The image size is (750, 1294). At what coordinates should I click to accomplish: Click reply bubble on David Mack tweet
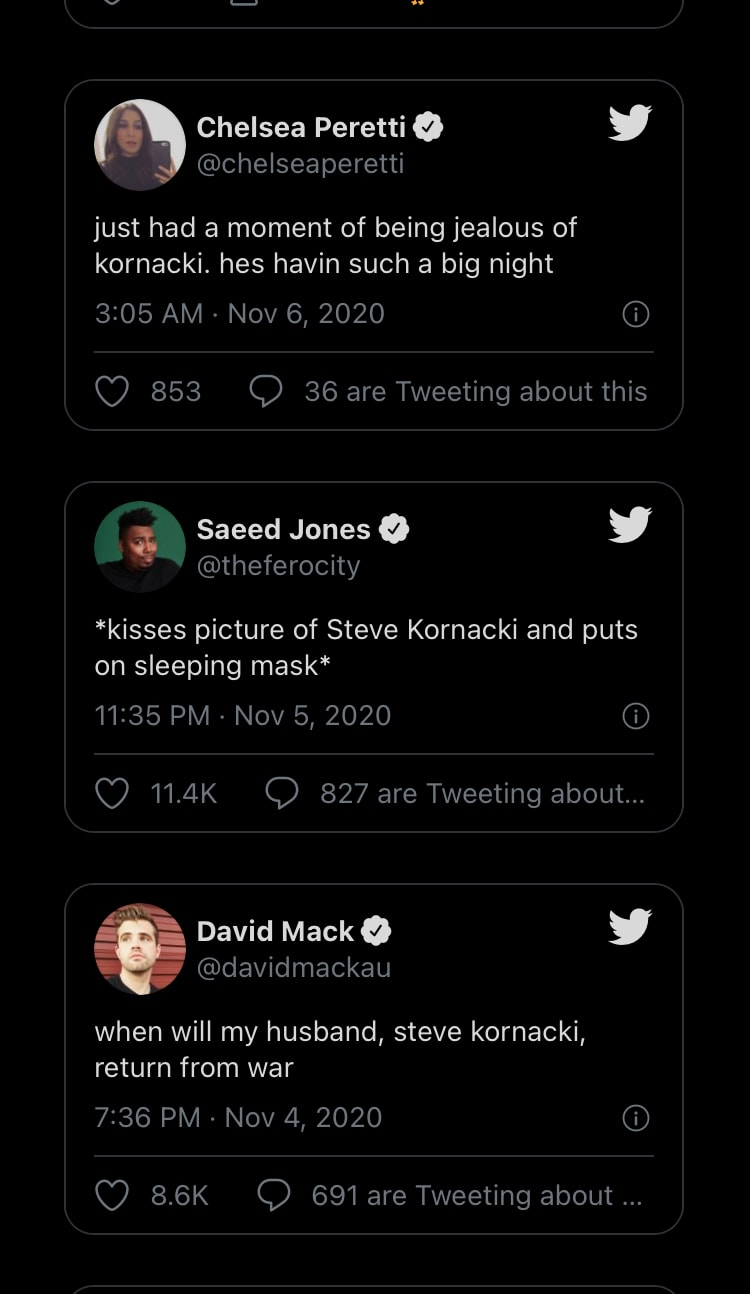[x=273, y=1196]
